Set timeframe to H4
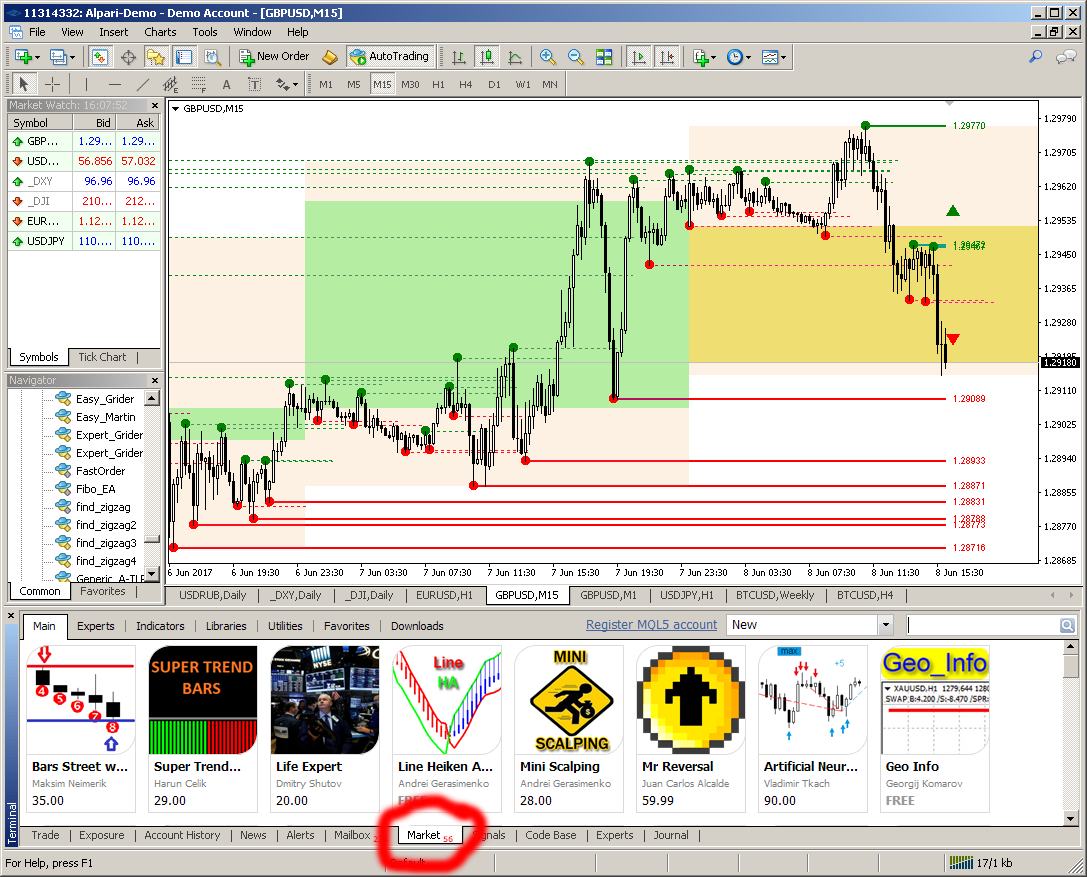This screenshot has height=877, width=1087. point(466,85)
